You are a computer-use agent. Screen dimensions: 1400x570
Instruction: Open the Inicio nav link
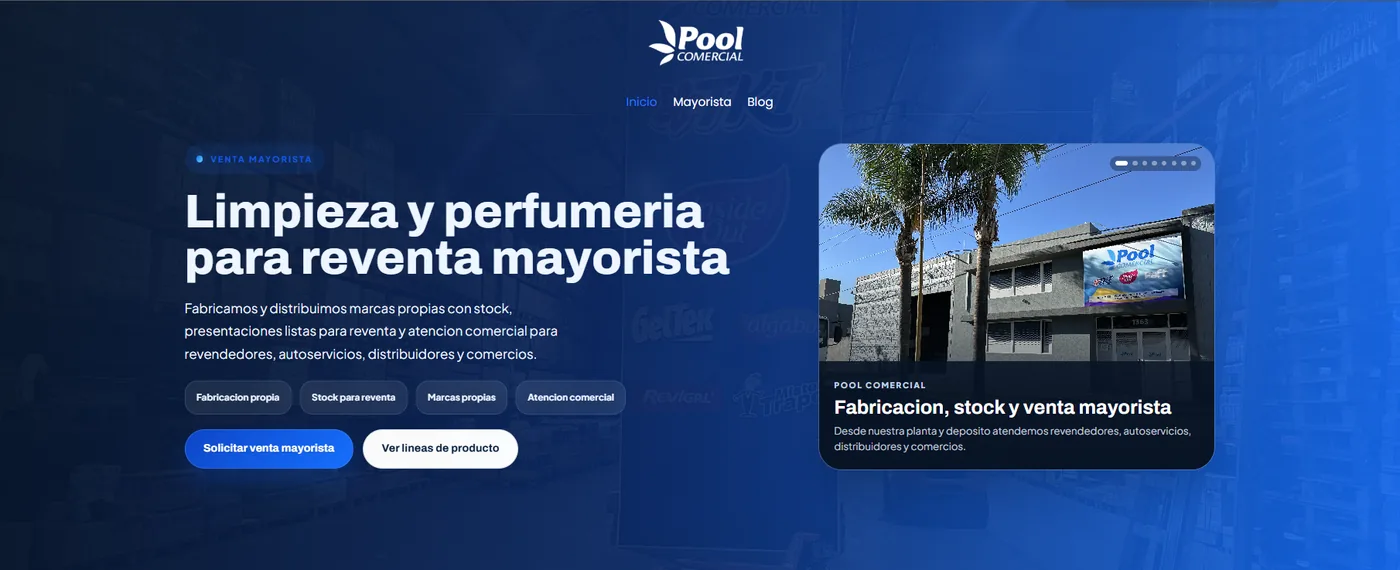click(641, 102)
